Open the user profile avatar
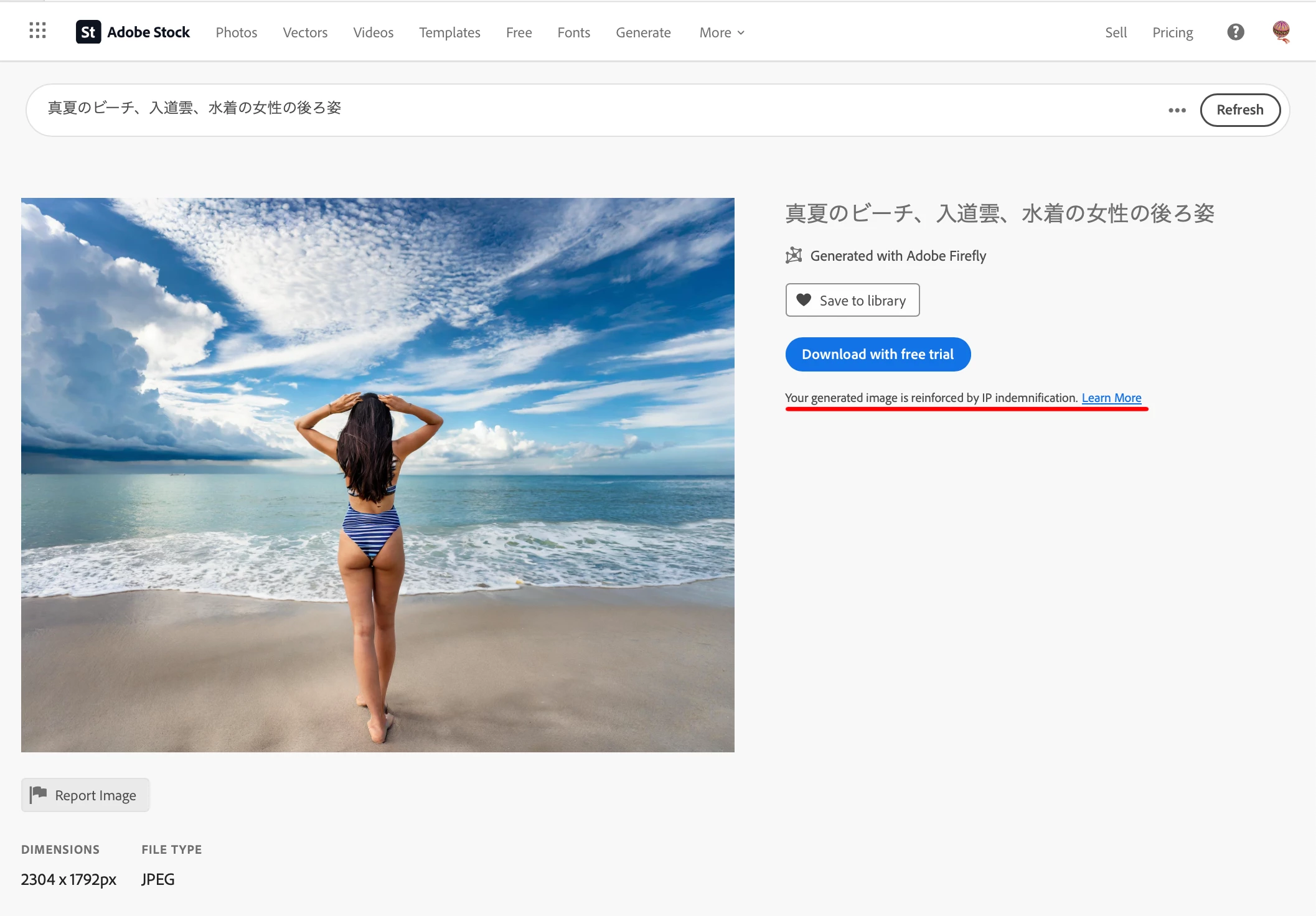The height and width of the screenshot is (916, 1316). pyautogui.click(x=1281, y=31)
